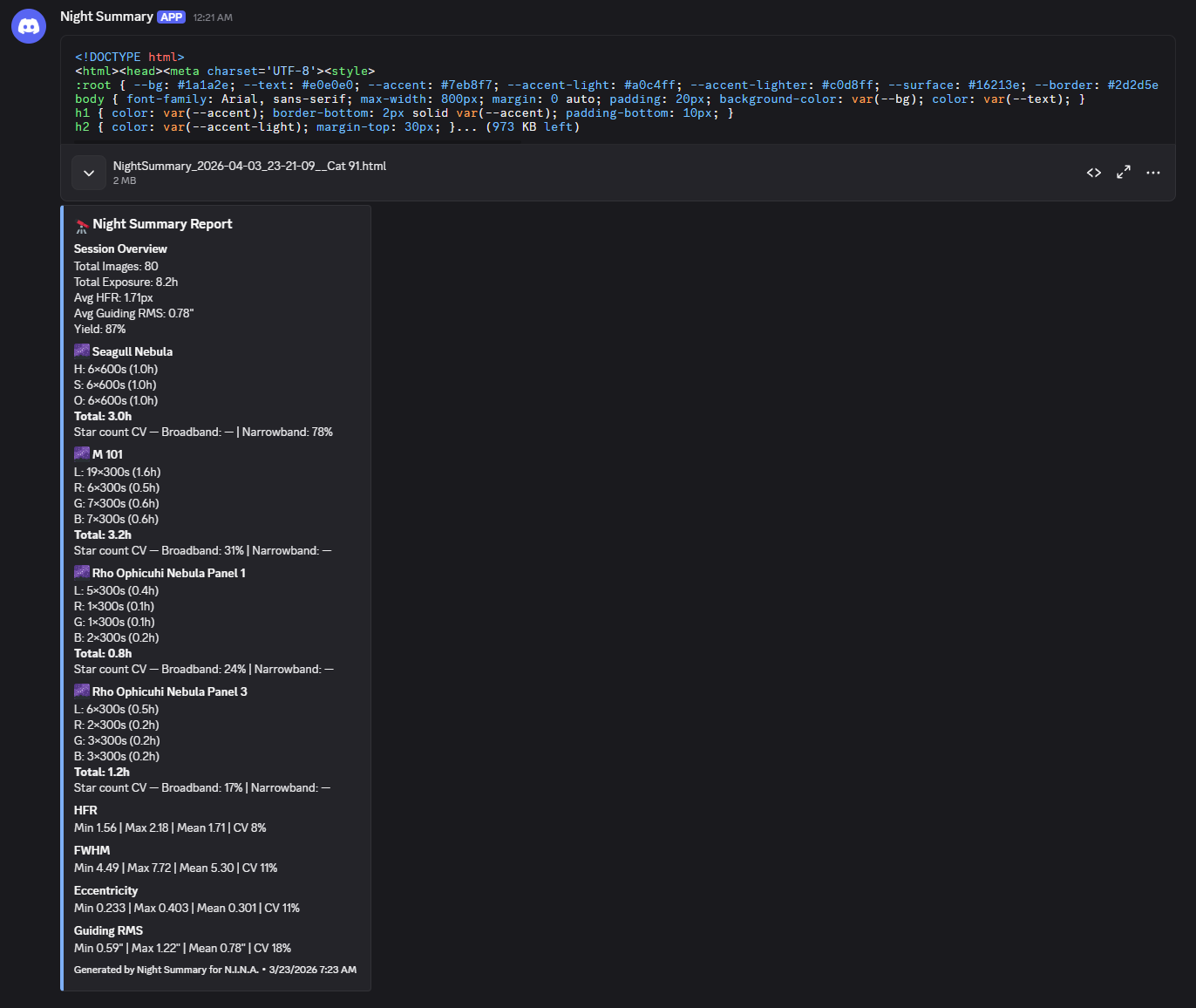This screenshot has height=1008, width=1196.
Task: Click the APP badge next to Night Summary
Action: click(171, 16)
